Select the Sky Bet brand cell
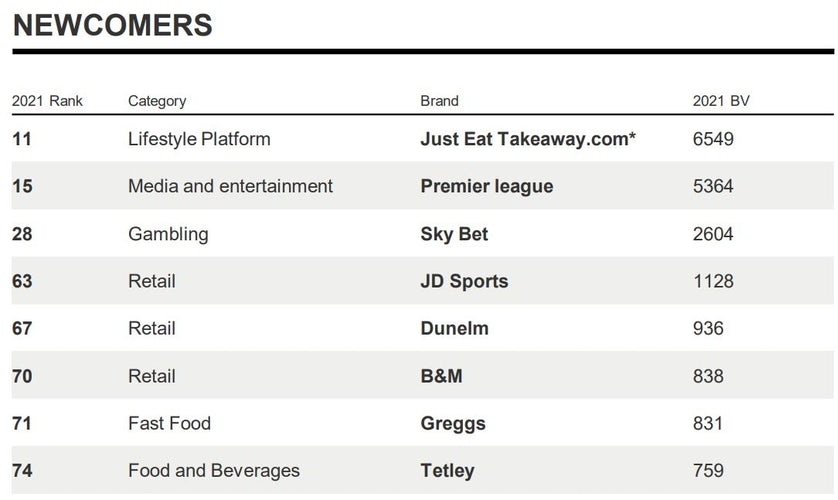The width and height of the screenshot is (838, 500). (454, 234)
